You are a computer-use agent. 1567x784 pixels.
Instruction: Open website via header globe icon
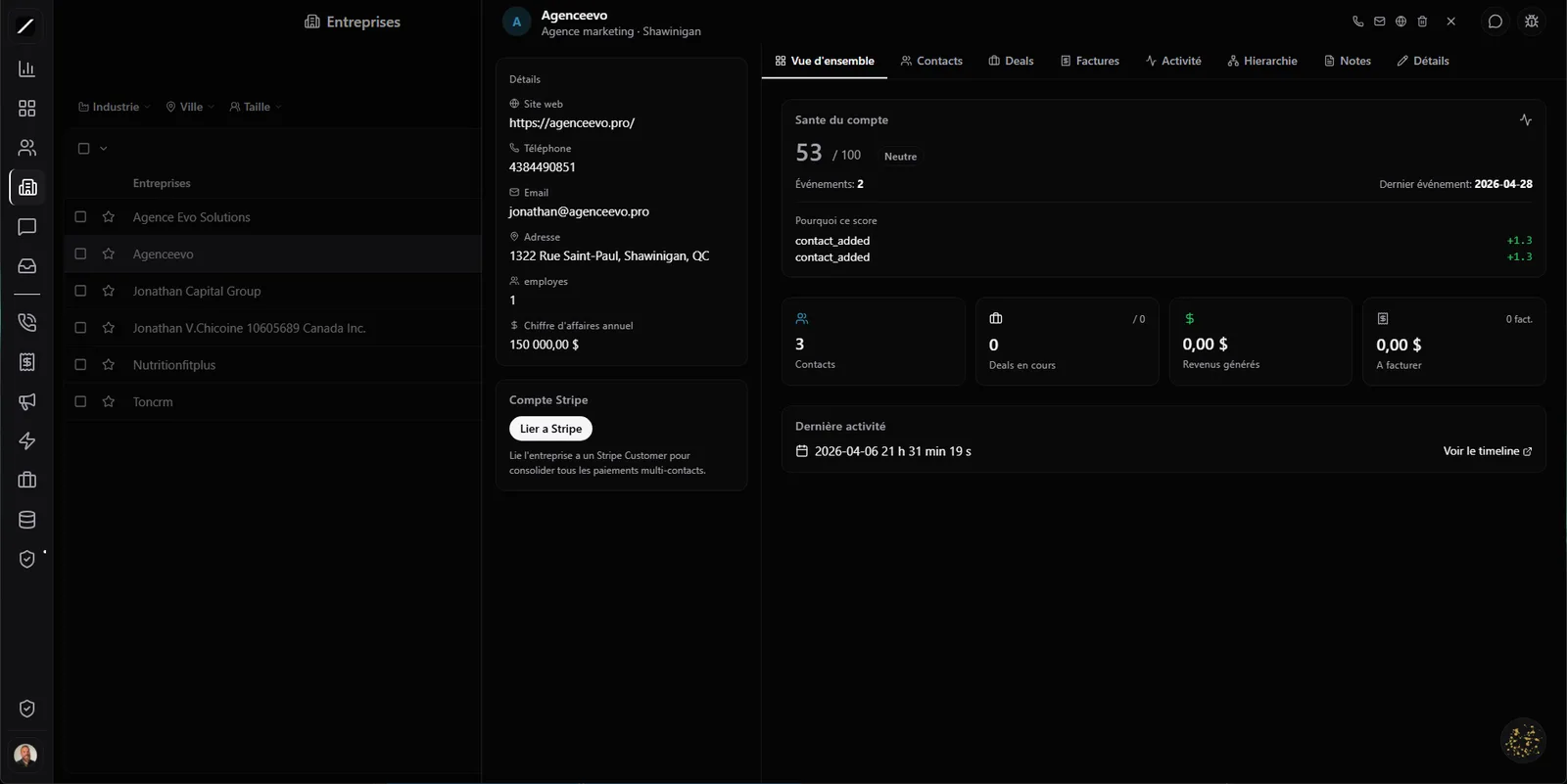[x=1401, y=22]
